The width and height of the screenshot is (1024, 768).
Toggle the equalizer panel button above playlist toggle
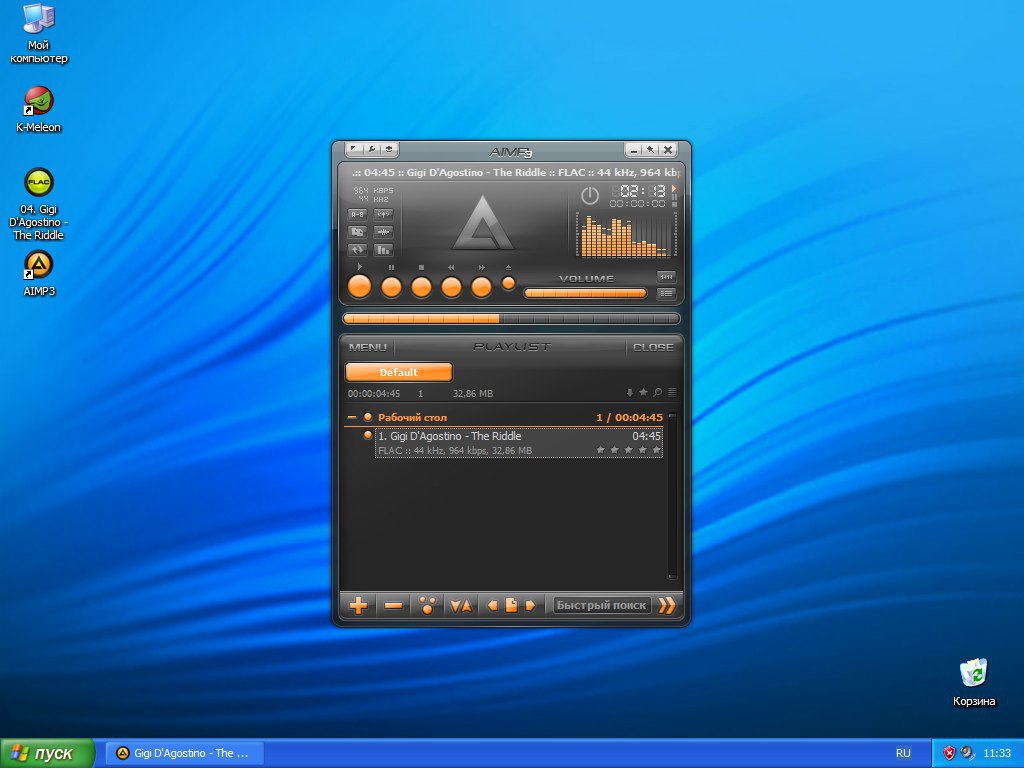[665, 277]
